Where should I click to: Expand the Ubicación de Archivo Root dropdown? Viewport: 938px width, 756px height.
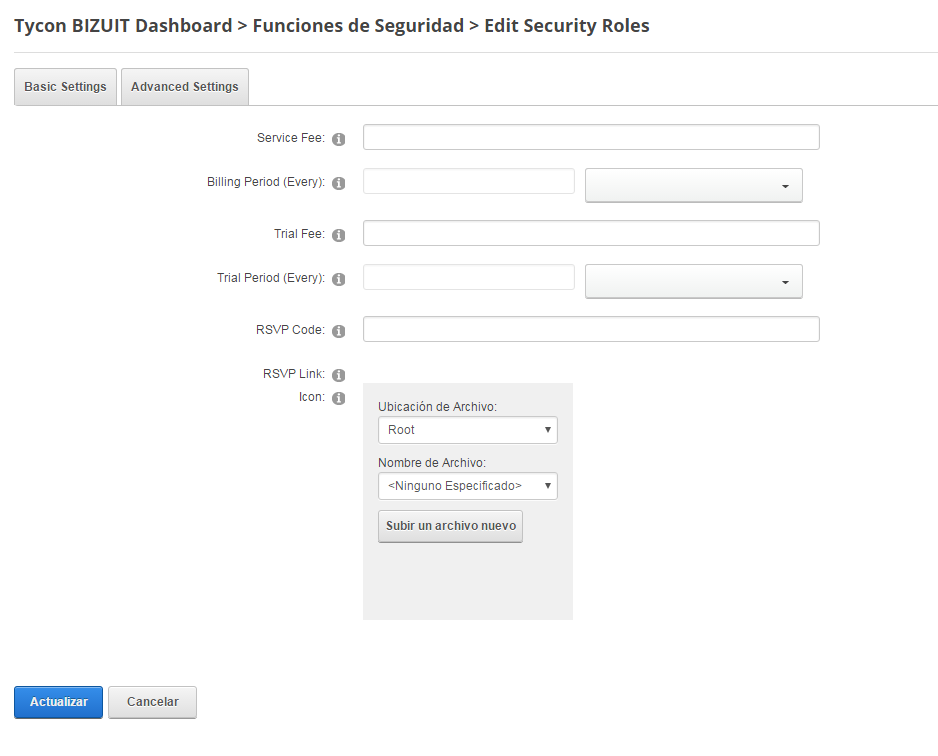tap(468, 430)
